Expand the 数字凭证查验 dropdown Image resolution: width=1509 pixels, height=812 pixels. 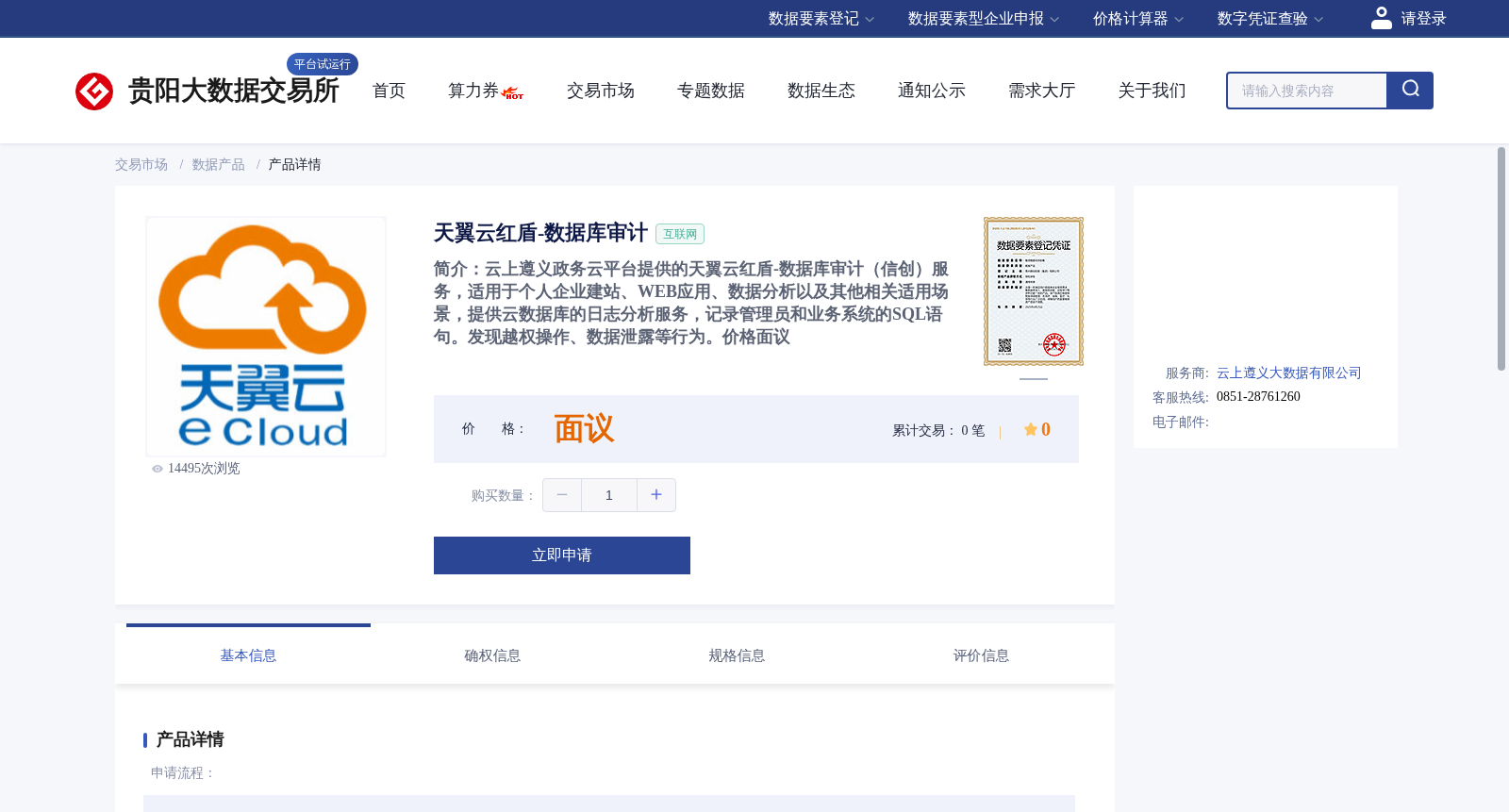(x=1270, y=19)
